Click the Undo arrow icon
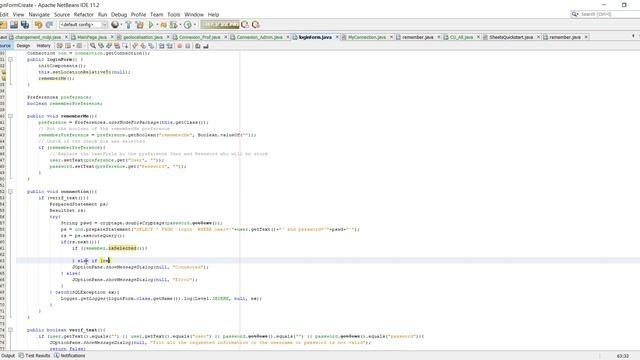 38,25
